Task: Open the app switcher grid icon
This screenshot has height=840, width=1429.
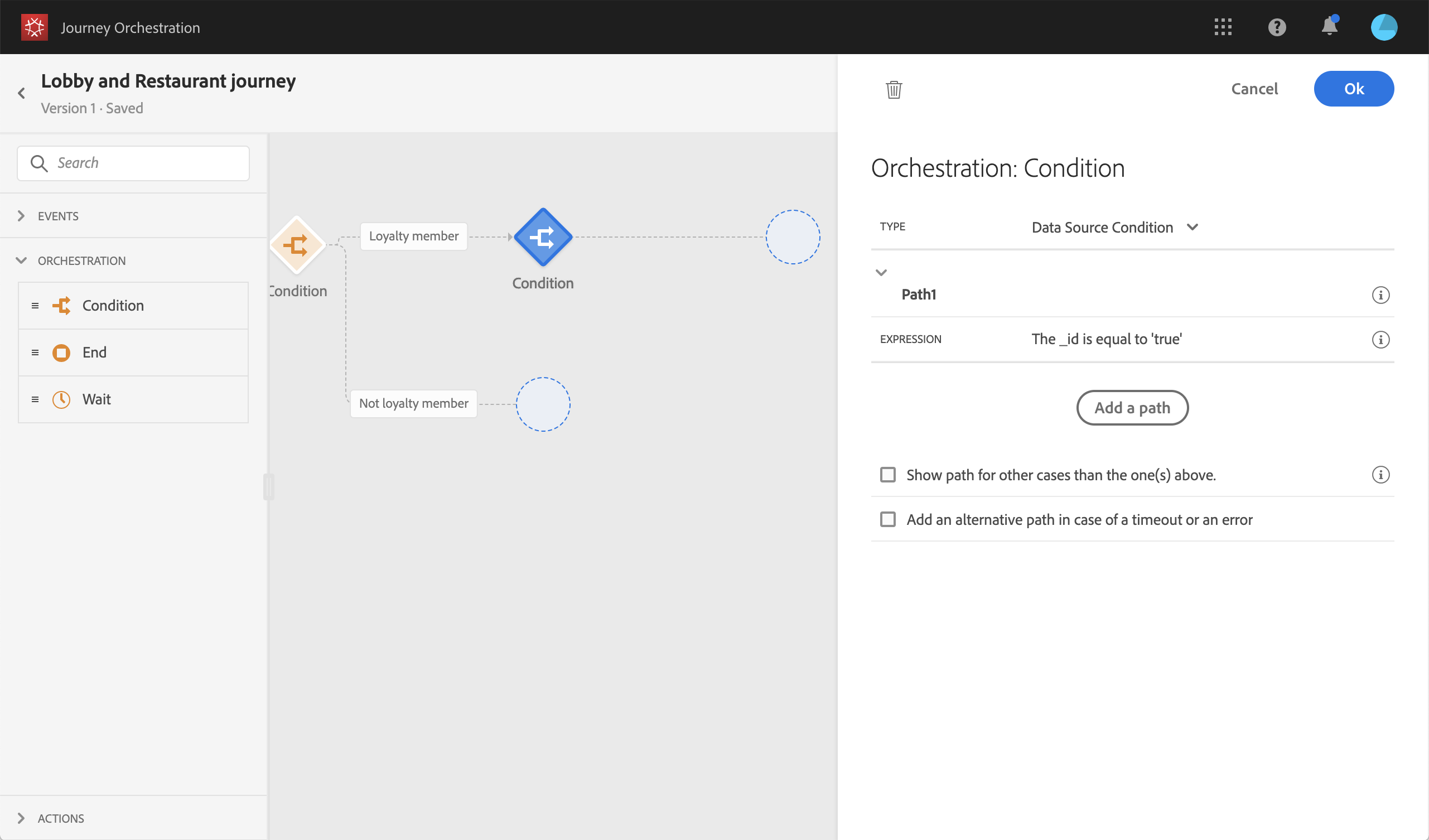Action: 1223,27
